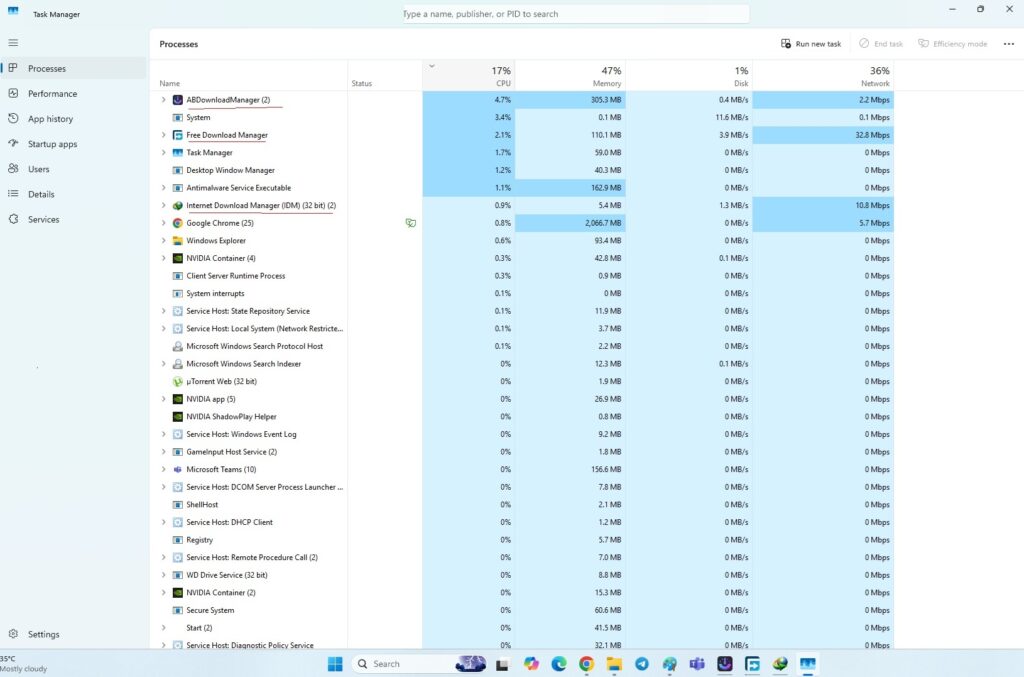Expand the NVIDIA Container (4) group
Image resolution: width=1024 pixels, height=677 pixels.
[163, 259]
